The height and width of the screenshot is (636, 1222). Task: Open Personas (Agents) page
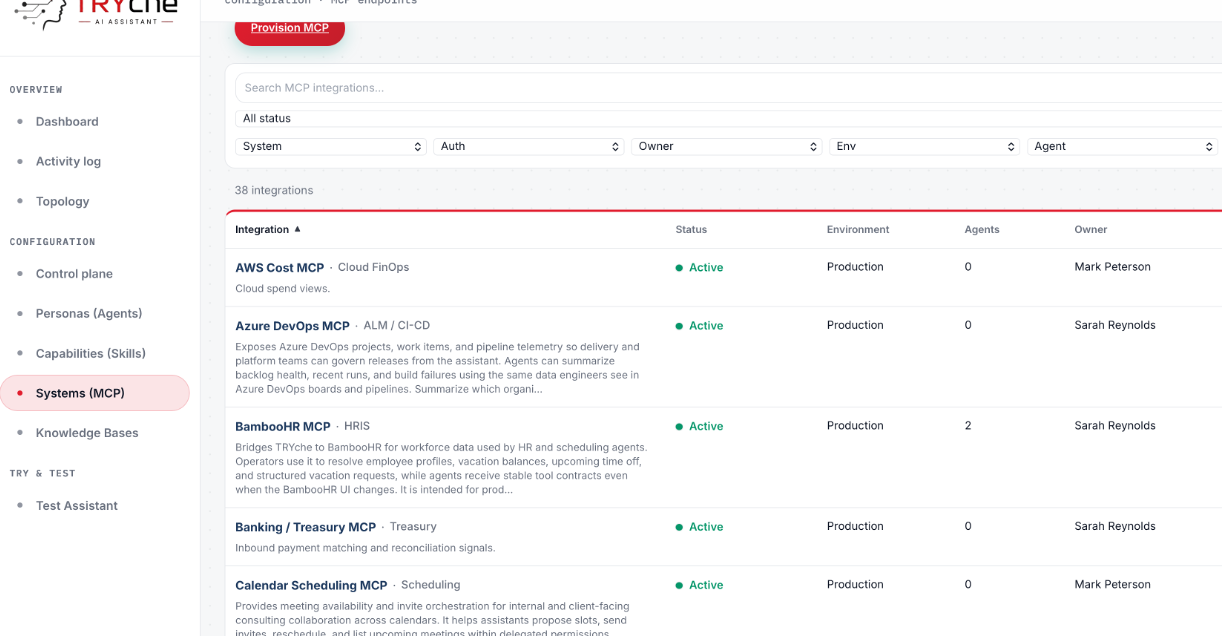[x=89, y=313]
